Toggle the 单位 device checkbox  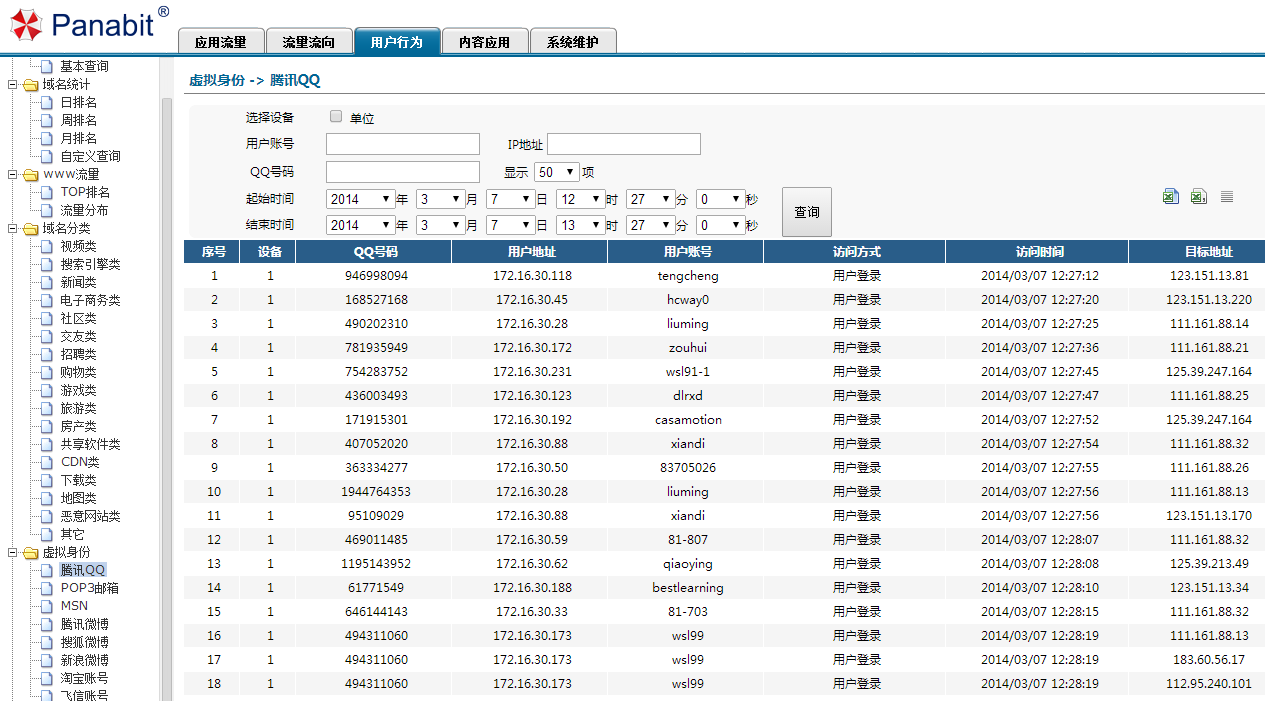point(336,117)
